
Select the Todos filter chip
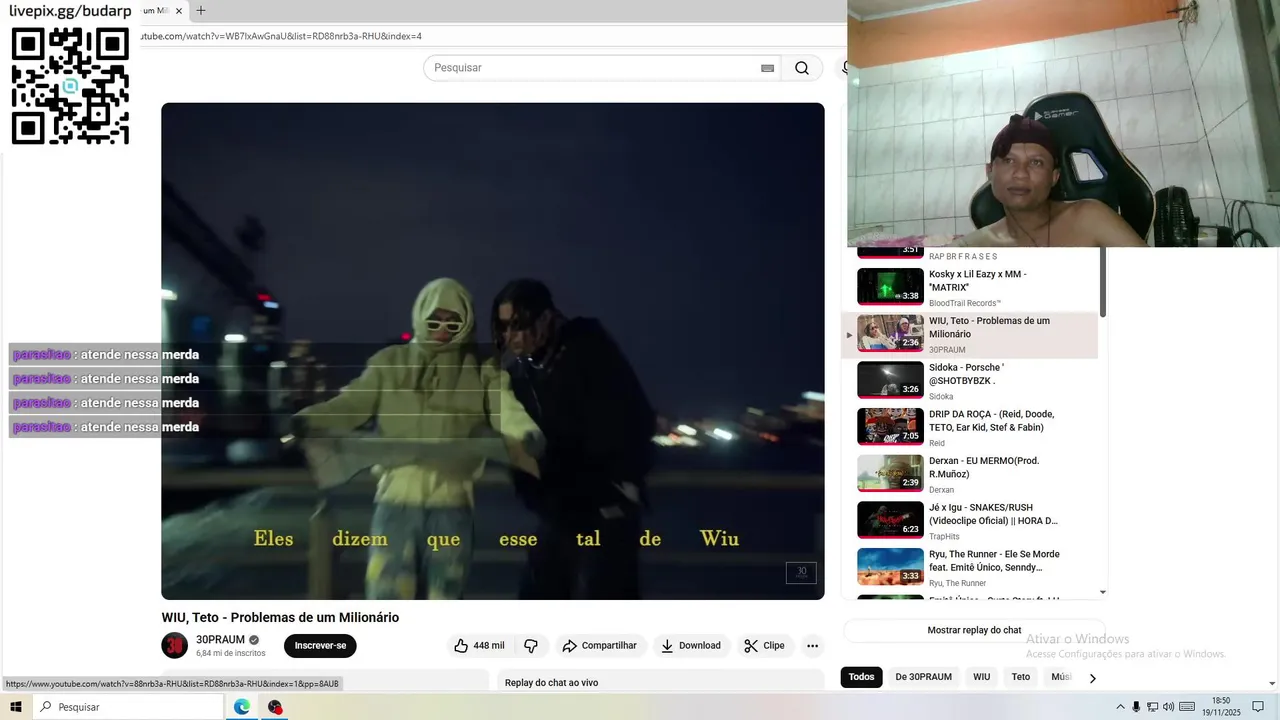click(x=861, y=677)
